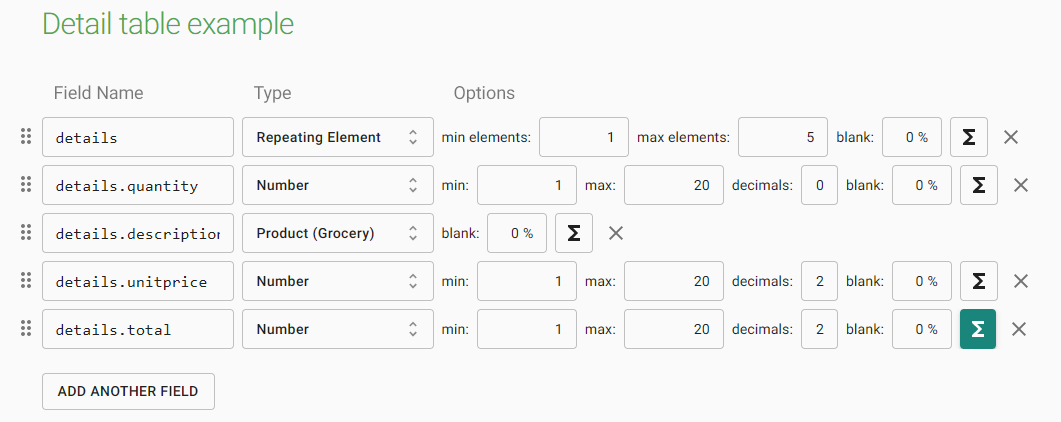Viewport: 1061px width, 422px height.
Task: Remove the details.quantity field
Action: click(x=1021, y=185)
